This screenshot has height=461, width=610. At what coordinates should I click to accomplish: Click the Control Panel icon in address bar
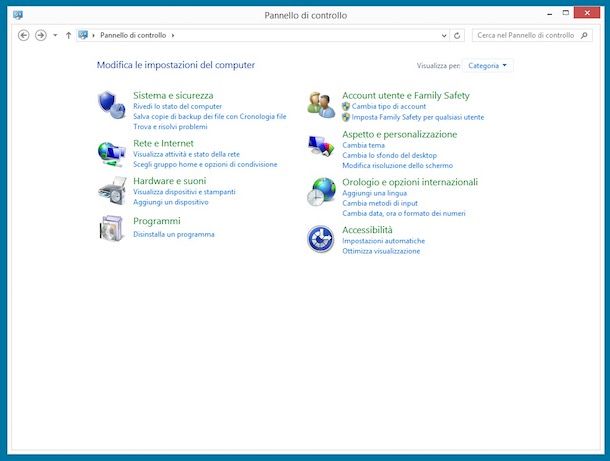pyautogui.click(x=83, y=35)
